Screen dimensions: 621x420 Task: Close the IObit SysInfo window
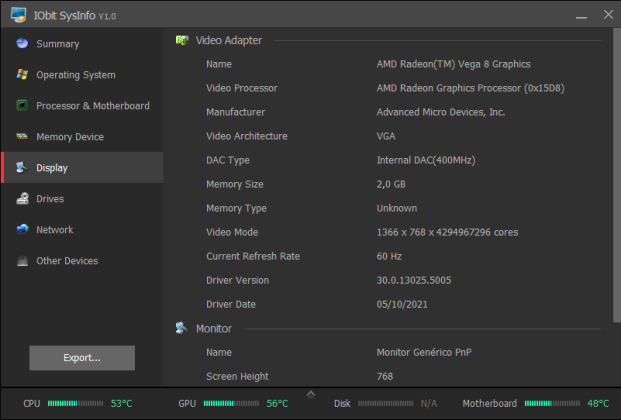(608, 15)
